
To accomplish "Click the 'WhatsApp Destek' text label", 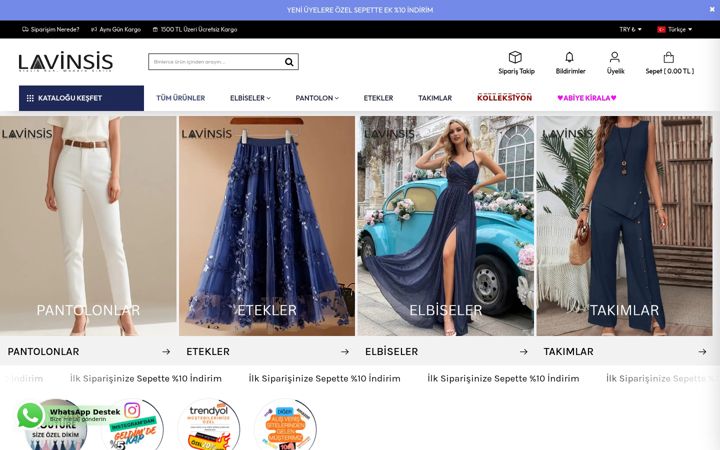I will 85,412.
